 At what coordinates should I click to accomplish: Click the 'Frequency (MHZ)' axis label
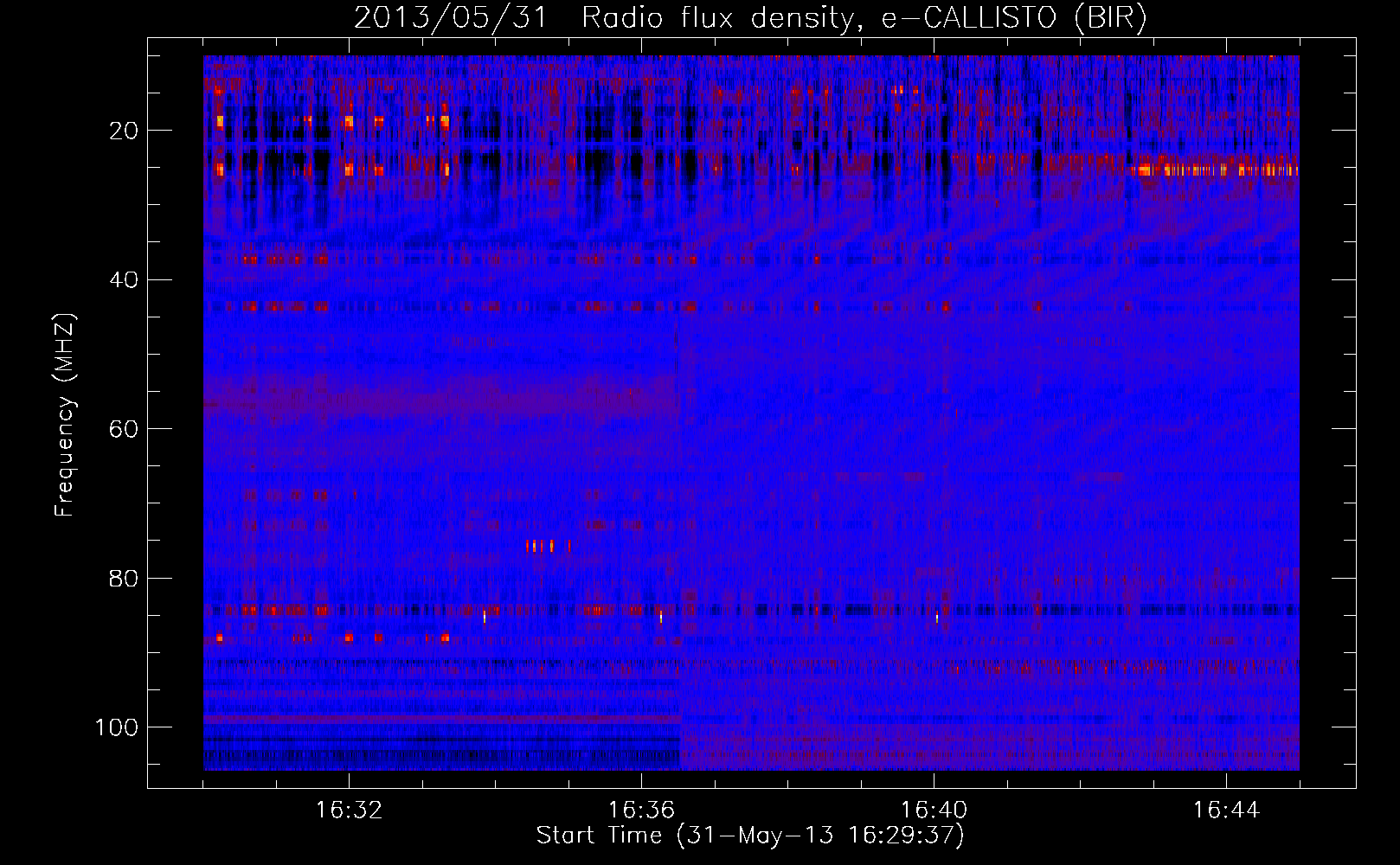(x=65, y=414)
